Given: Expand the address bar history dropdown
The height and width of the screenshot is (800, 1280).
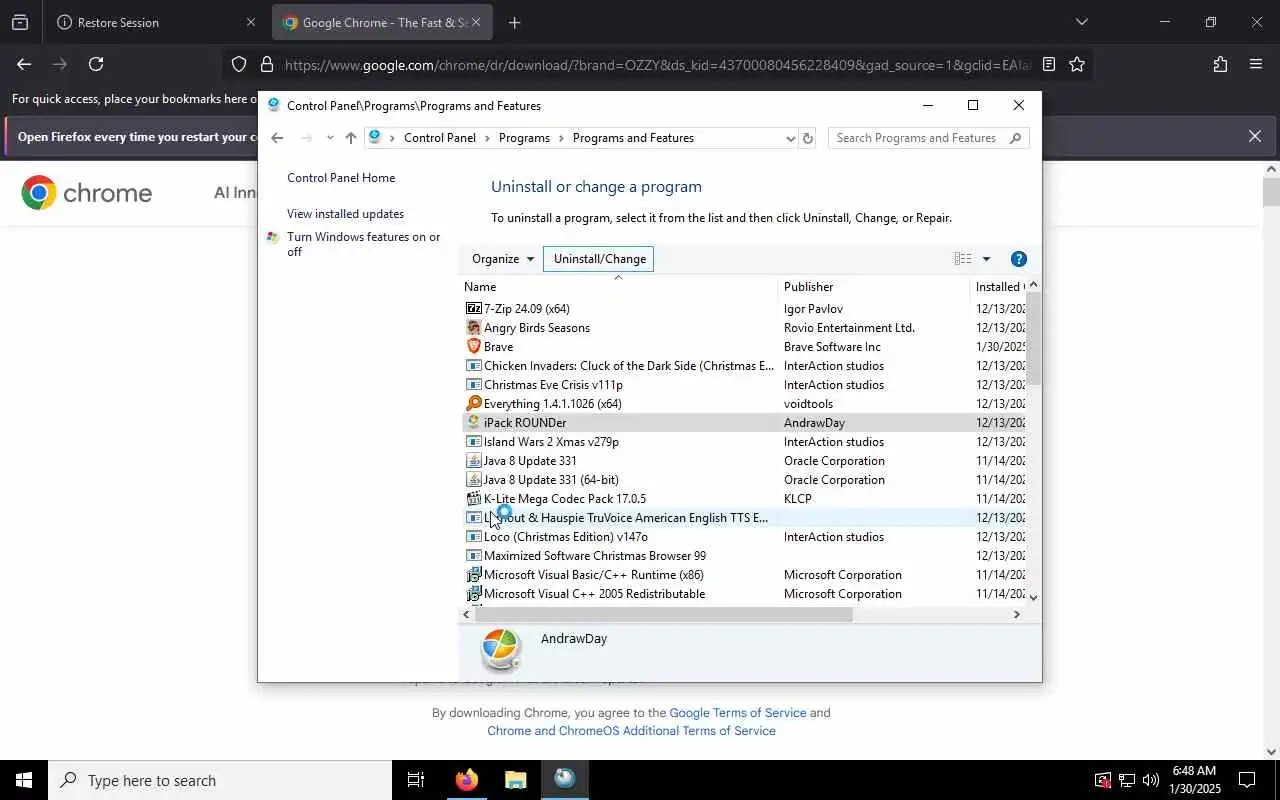Looking at the screenshot, I should (790, 138).
